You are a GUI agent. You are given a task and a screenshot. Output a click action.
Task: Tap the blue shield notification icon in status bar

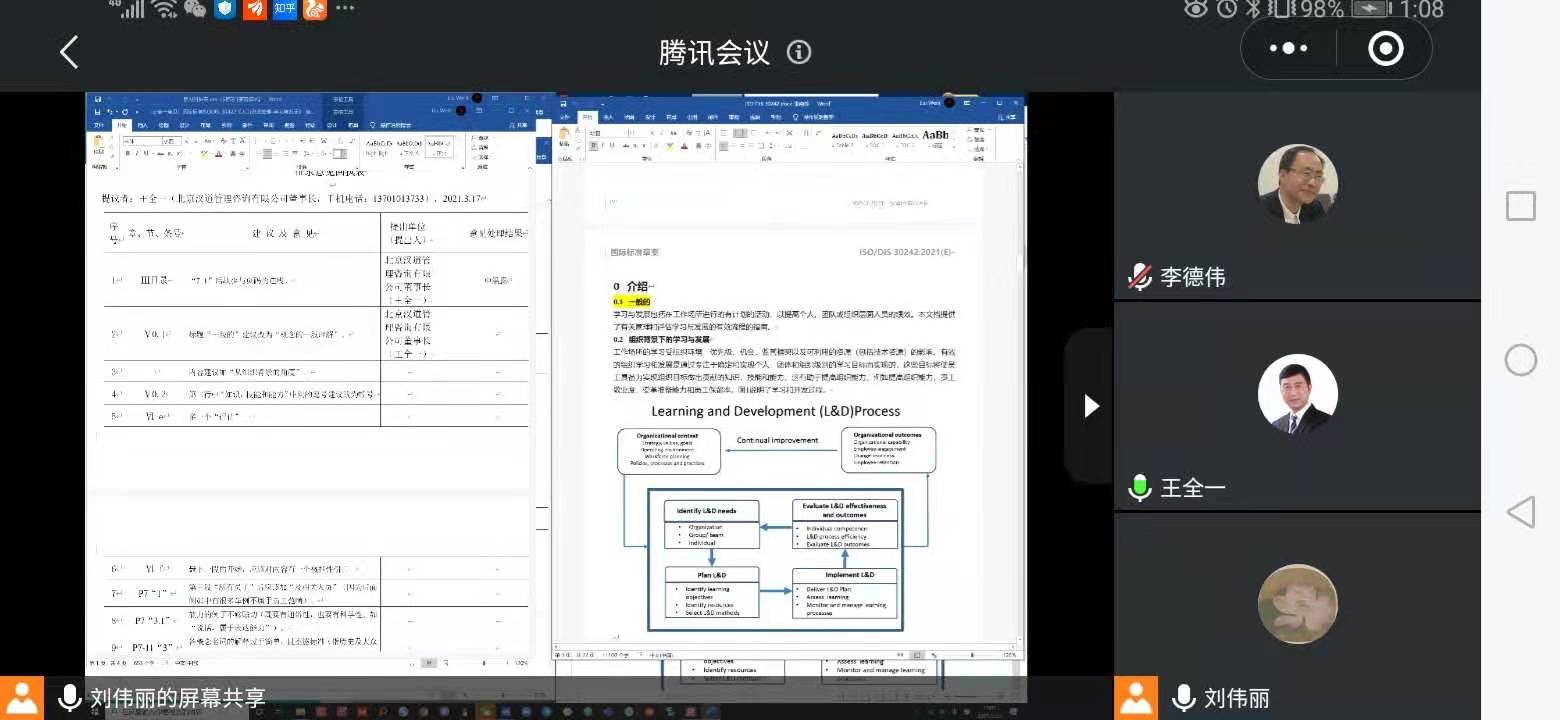(x=226, y=9)
